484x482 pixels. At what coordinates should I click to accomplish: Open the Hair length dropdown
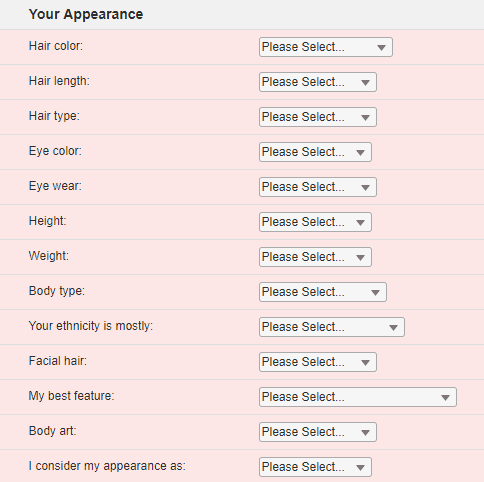pyautogui.click(x=318, y=82)
